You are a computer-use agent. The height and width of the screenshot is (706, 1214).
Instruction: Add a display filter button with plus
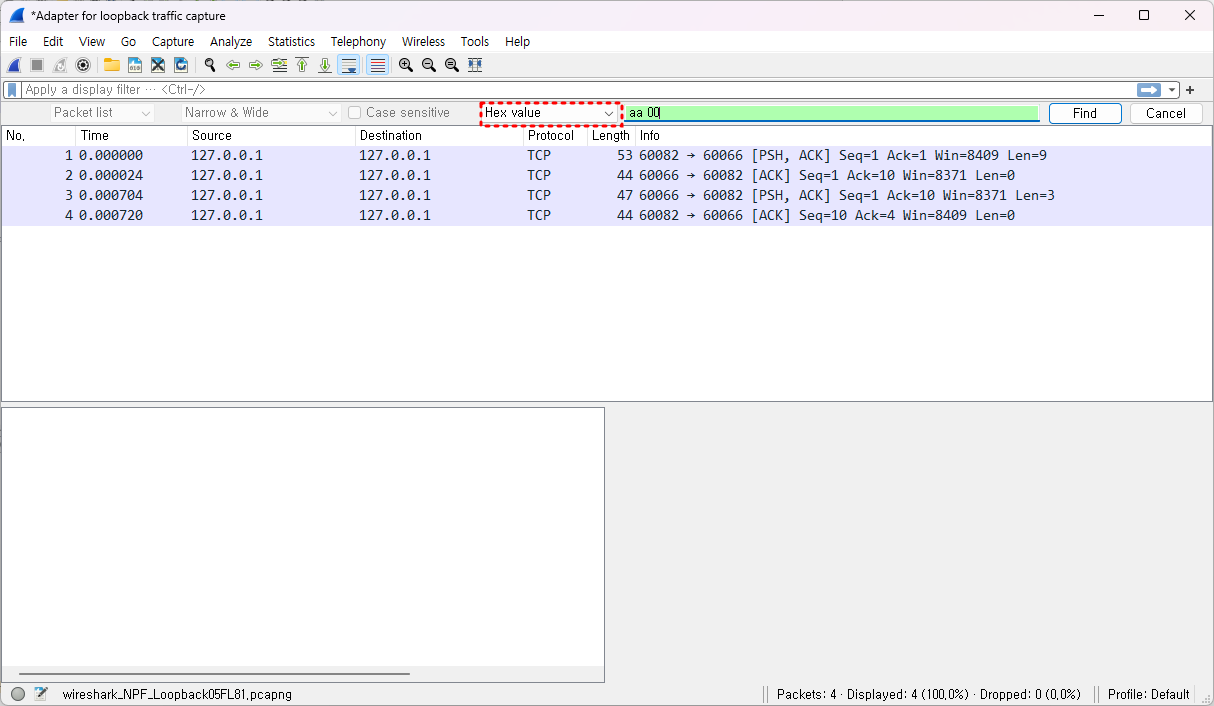pyautogui.click(x=1190, y=90)
